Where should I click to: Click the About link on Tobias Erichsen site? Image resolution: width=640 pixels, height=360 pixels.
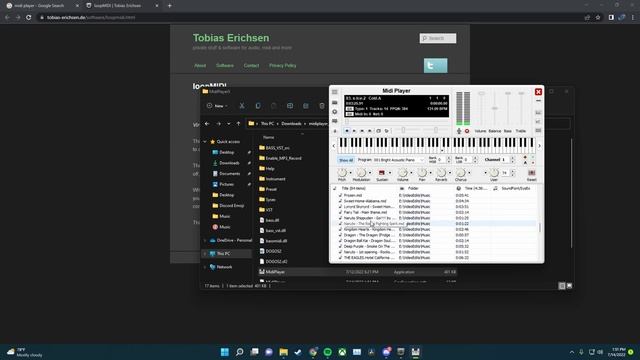[x=200, y=65]
